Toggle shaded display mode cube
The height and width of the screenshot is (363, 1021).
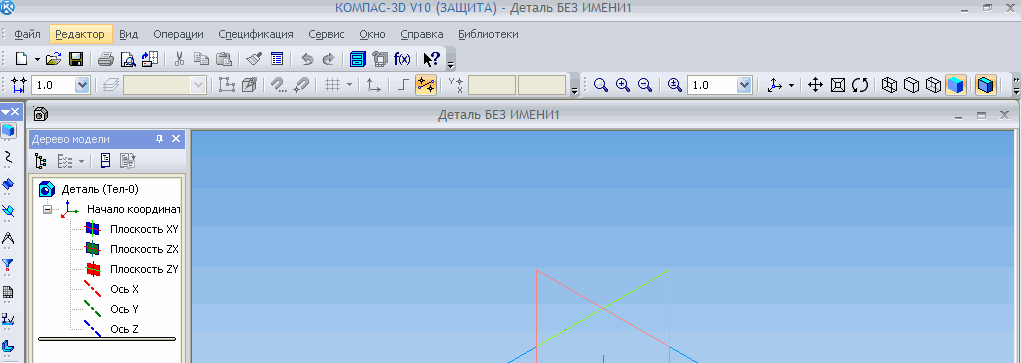[x=956, y=85]
